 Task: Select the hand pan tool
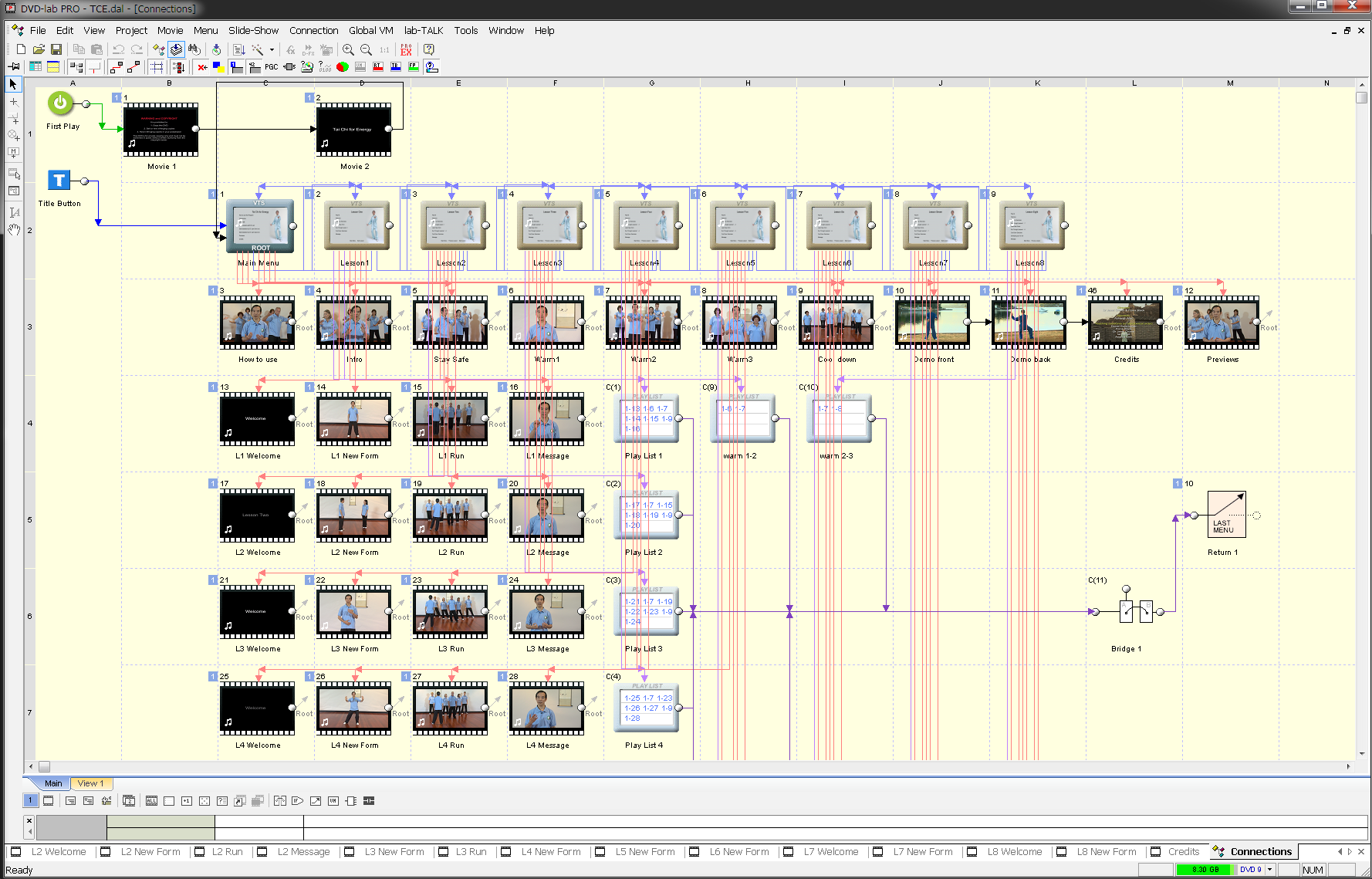13,229
